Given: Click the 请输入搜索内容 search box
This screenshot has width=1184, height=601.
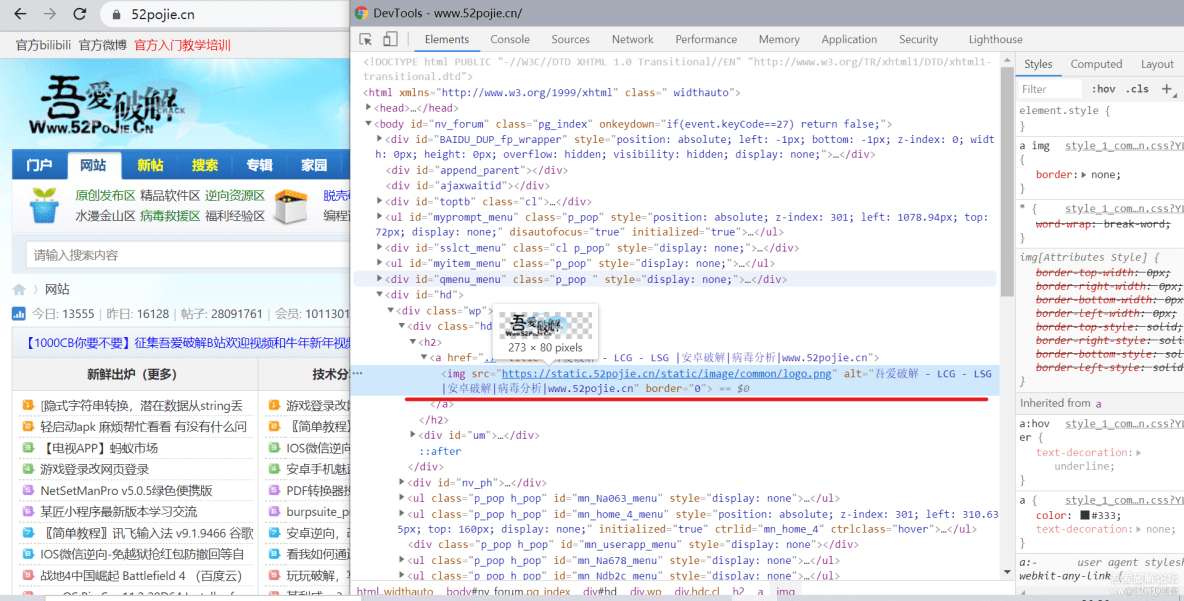Looking at the screenshot, I should pyautogui.click(x=187, y=255).
